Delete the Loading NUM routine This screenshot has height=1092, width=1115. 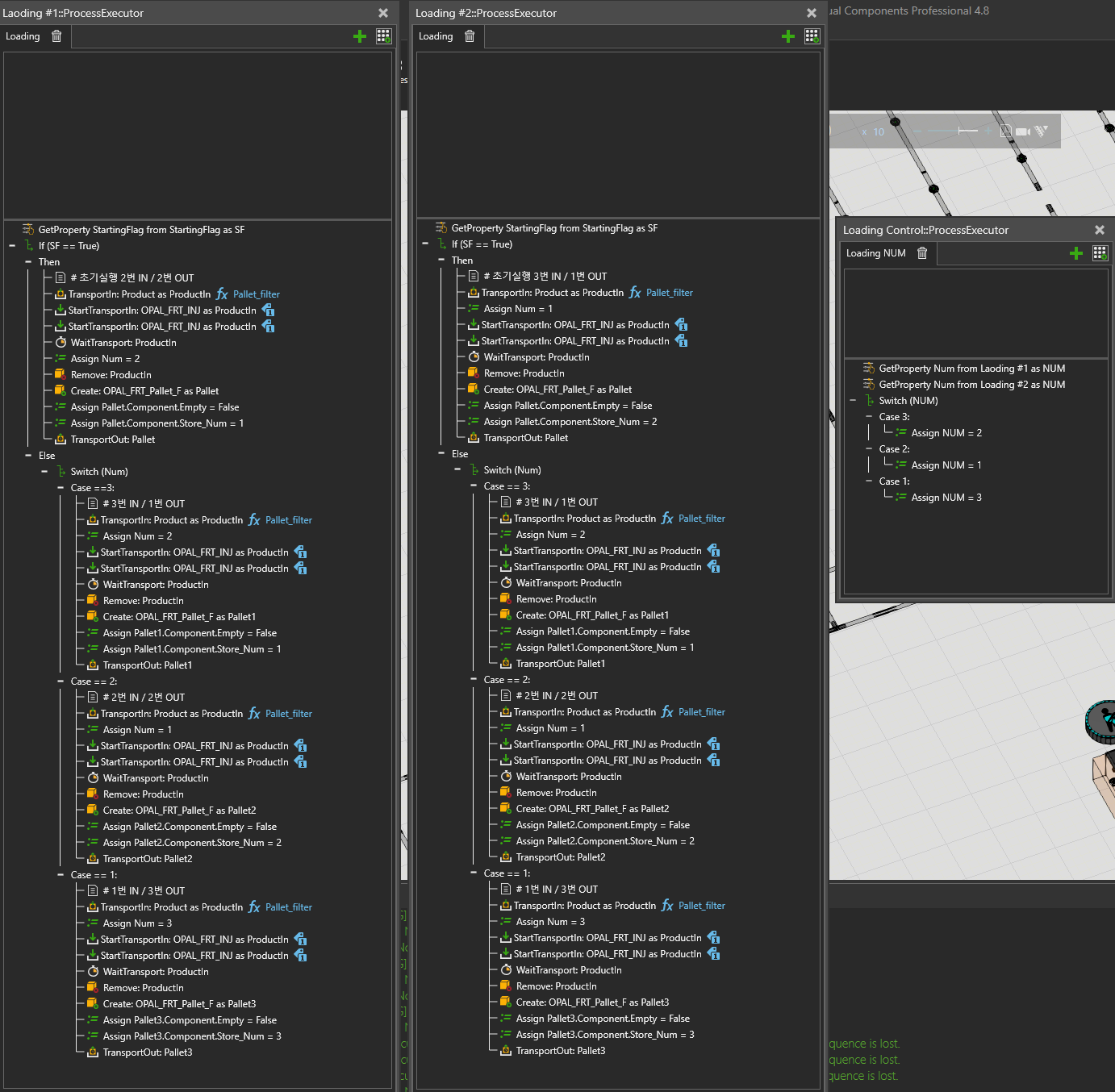[x=922, y=253]
